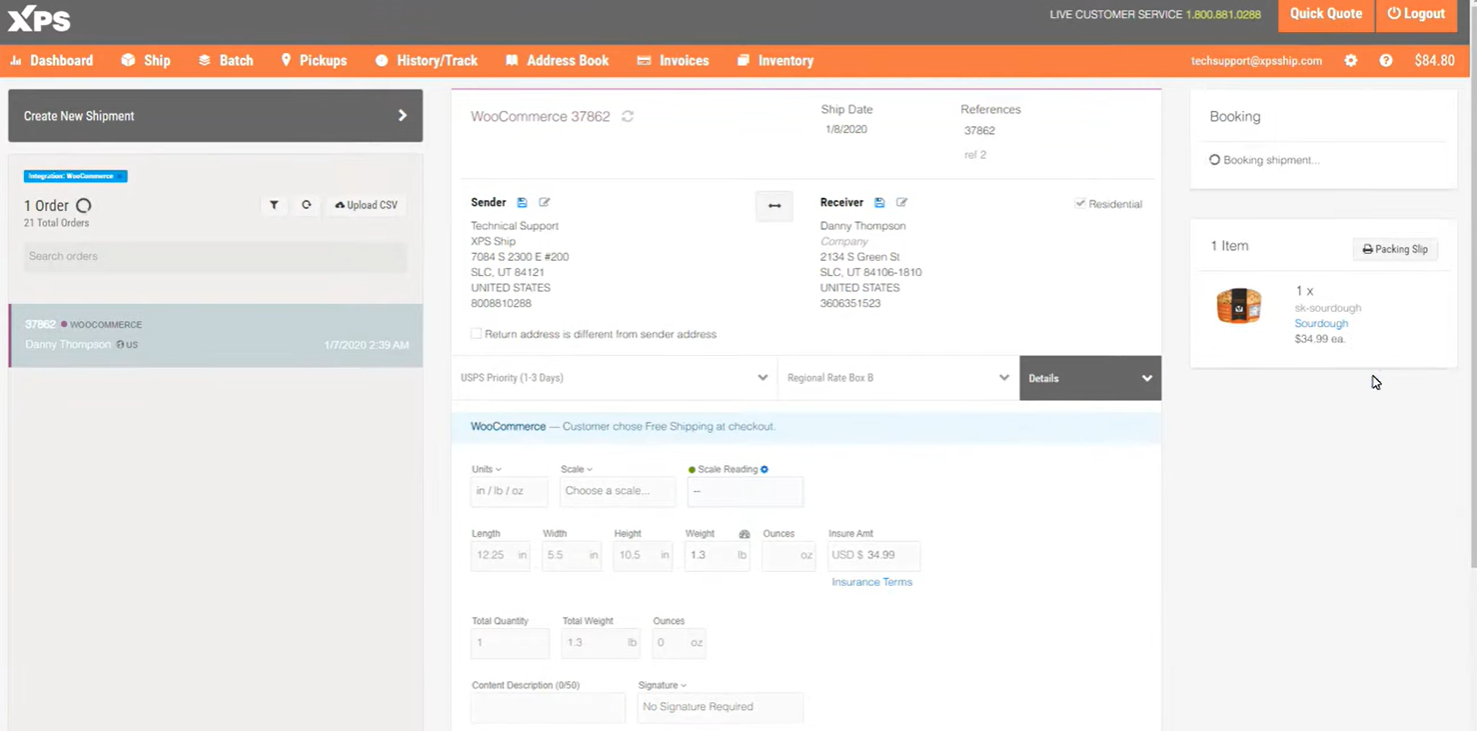This screenshot has height=731, width=1477.
Task: Open the USPS Priority service dropdown
Action: [614, 378]
